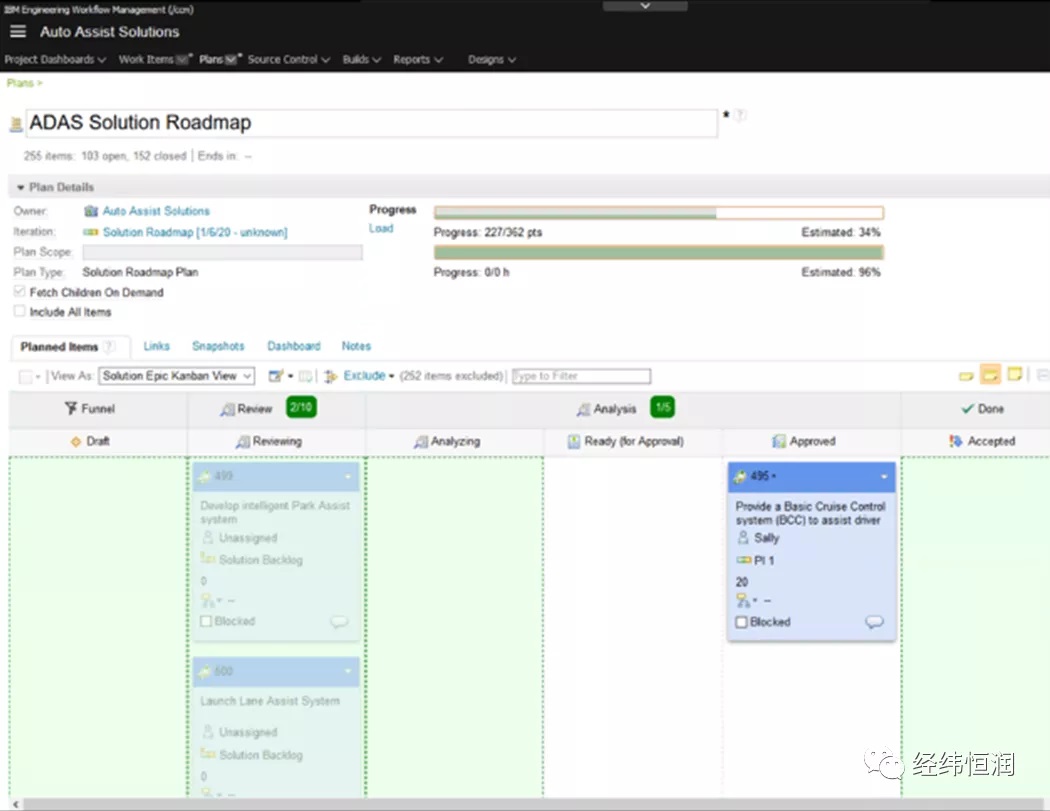Open Reports dropdown menu
The image size is (1050, 811).
[418, 60]
